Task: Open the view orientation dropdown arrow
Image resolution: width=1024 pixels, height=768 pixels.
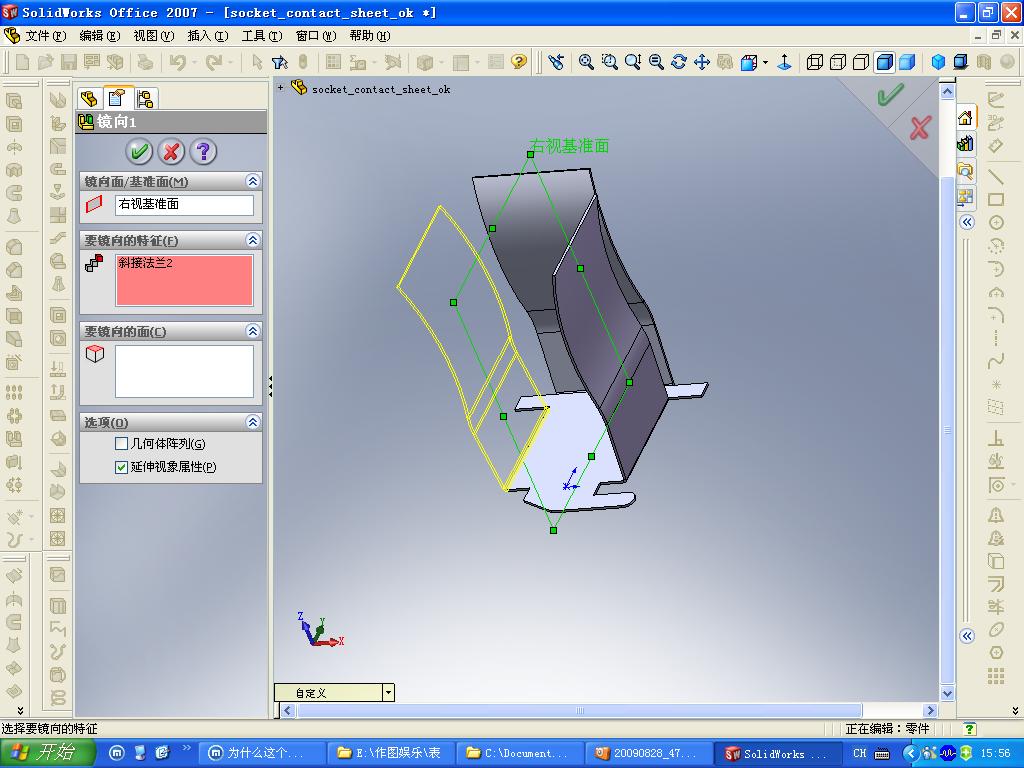Action: pyautogui.click(x=765, y=63)
